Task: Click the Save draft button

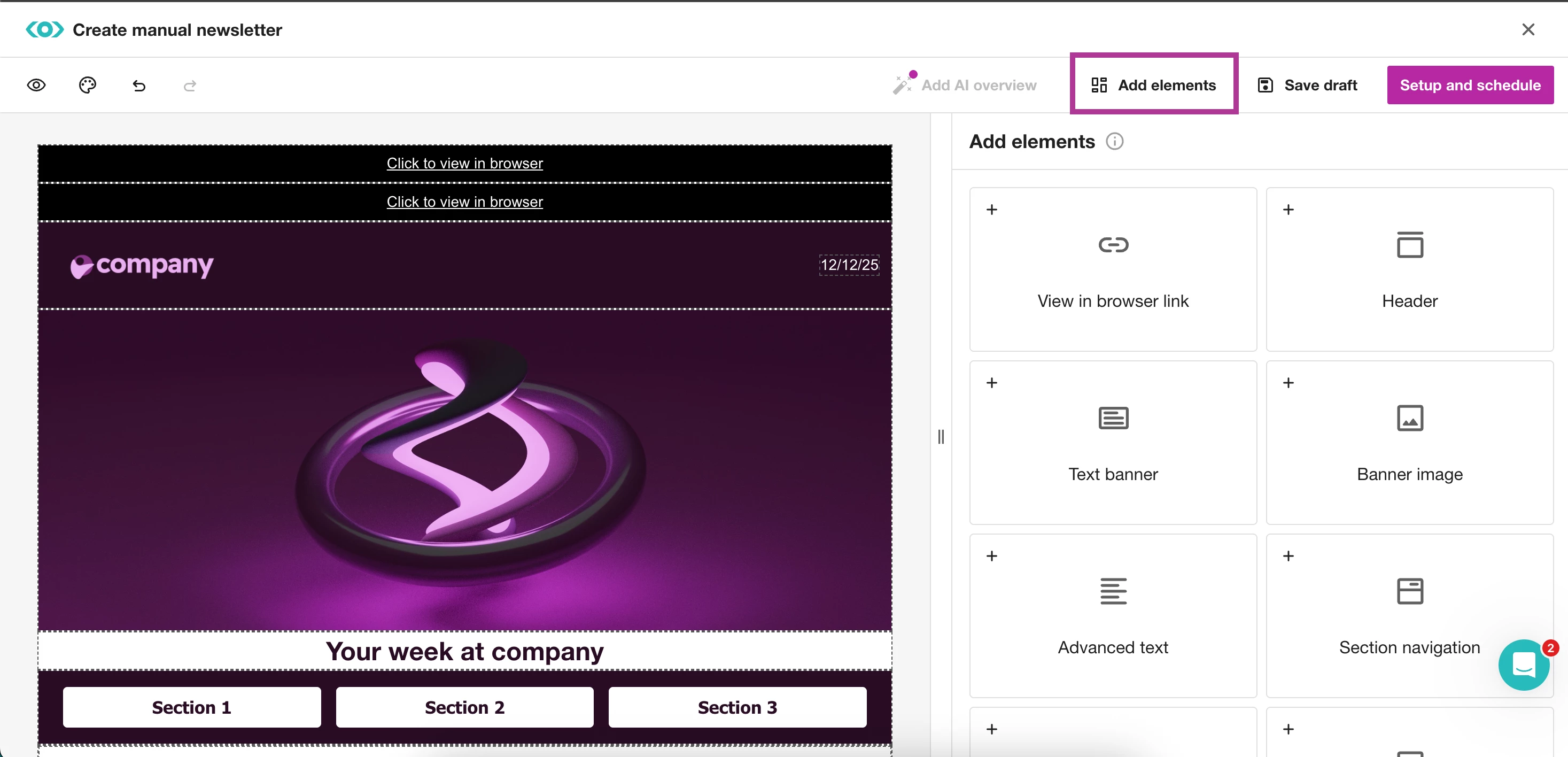Action: point(1307,85)
